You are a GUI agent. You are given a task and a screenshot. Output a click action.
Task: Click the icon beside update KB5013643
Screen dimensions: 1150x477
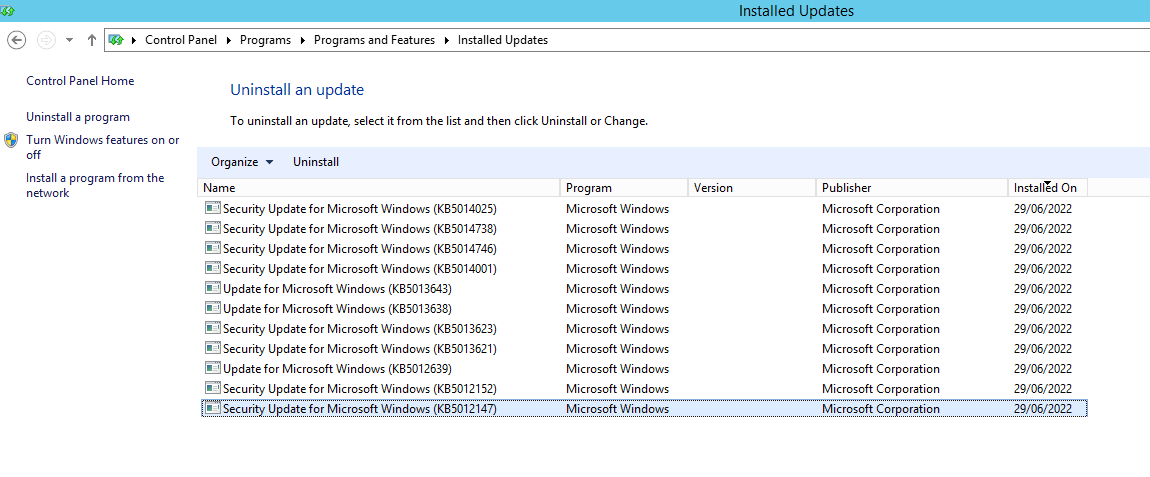tap(212, 289)
